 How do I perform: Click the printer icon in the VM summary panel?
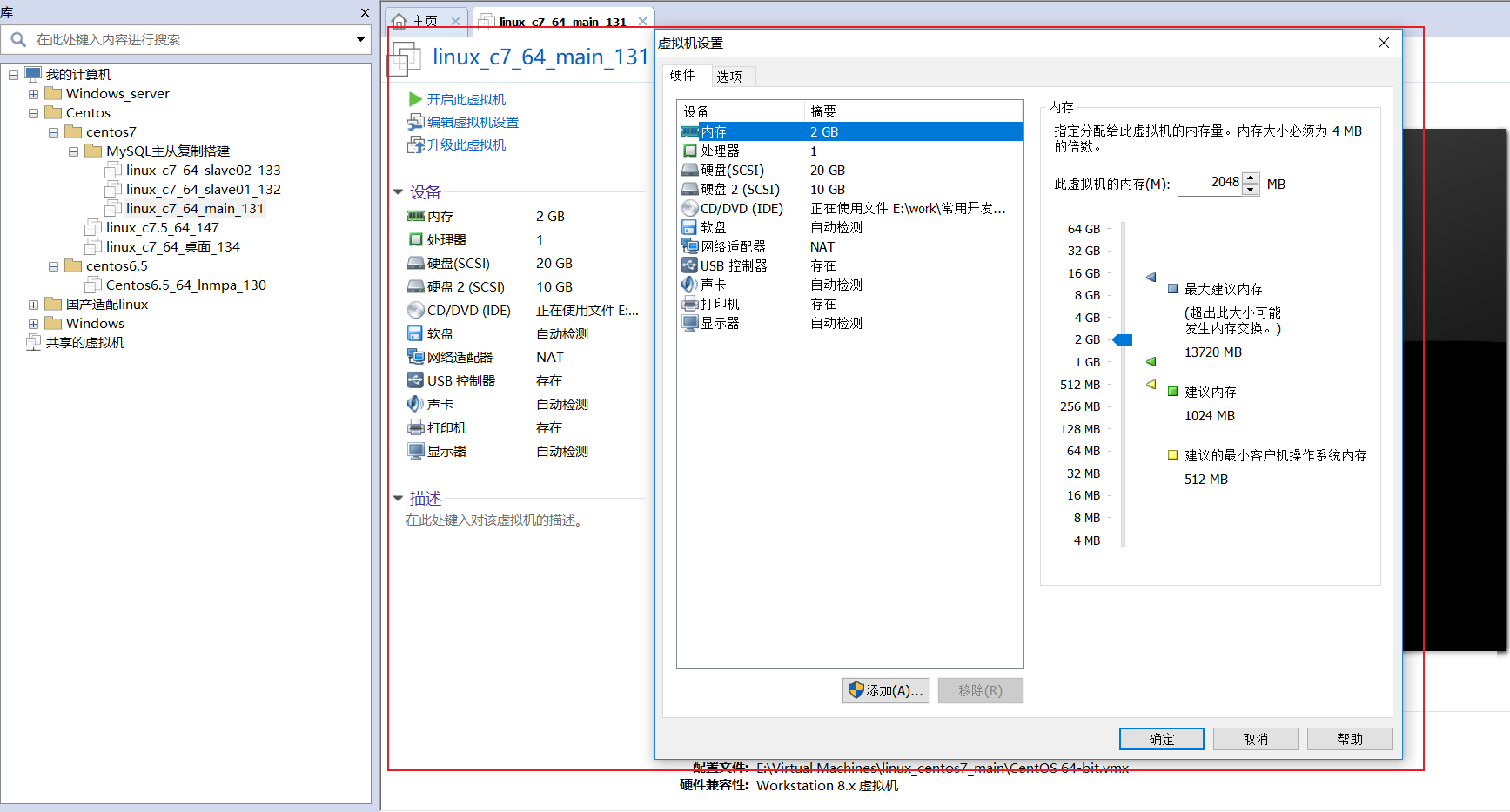416,427
